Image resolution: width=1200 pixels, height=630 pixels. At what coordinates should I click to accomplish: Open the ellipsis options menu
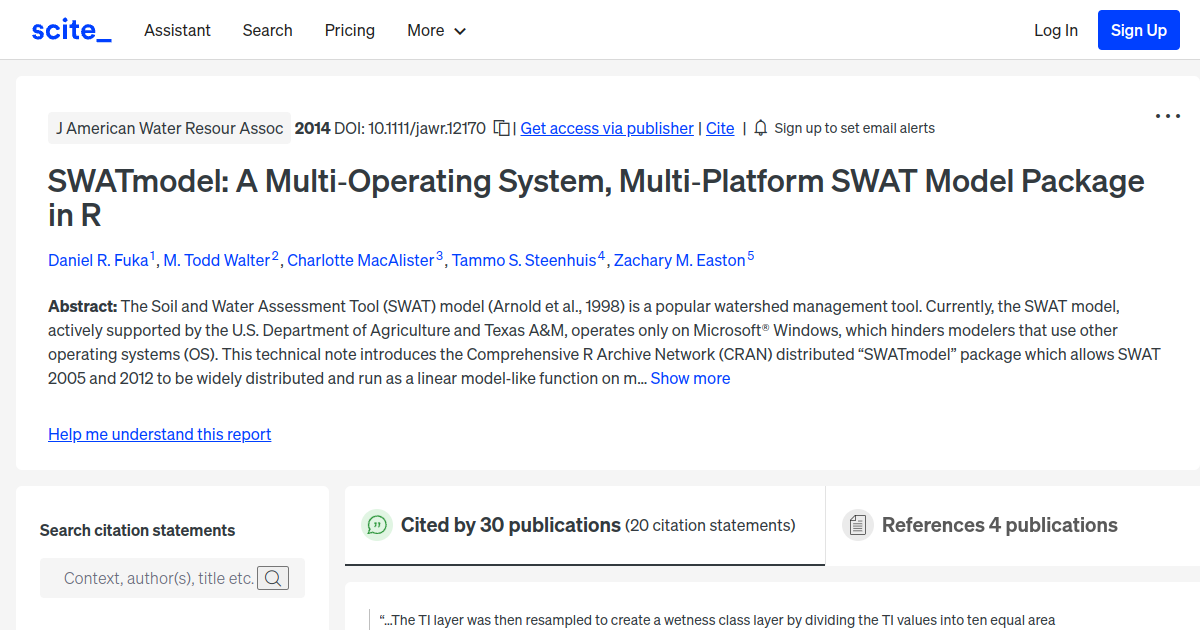(1167, 116)
